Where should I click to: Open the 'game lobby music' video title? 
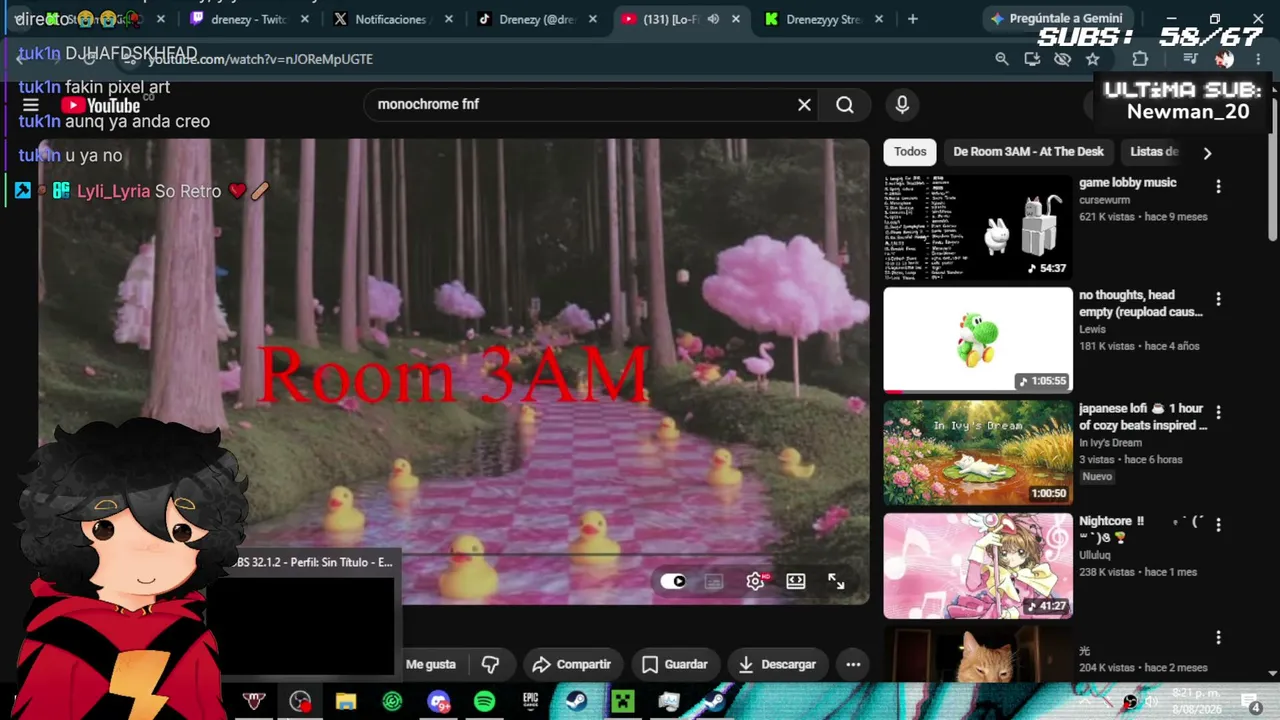(1127, 183)
